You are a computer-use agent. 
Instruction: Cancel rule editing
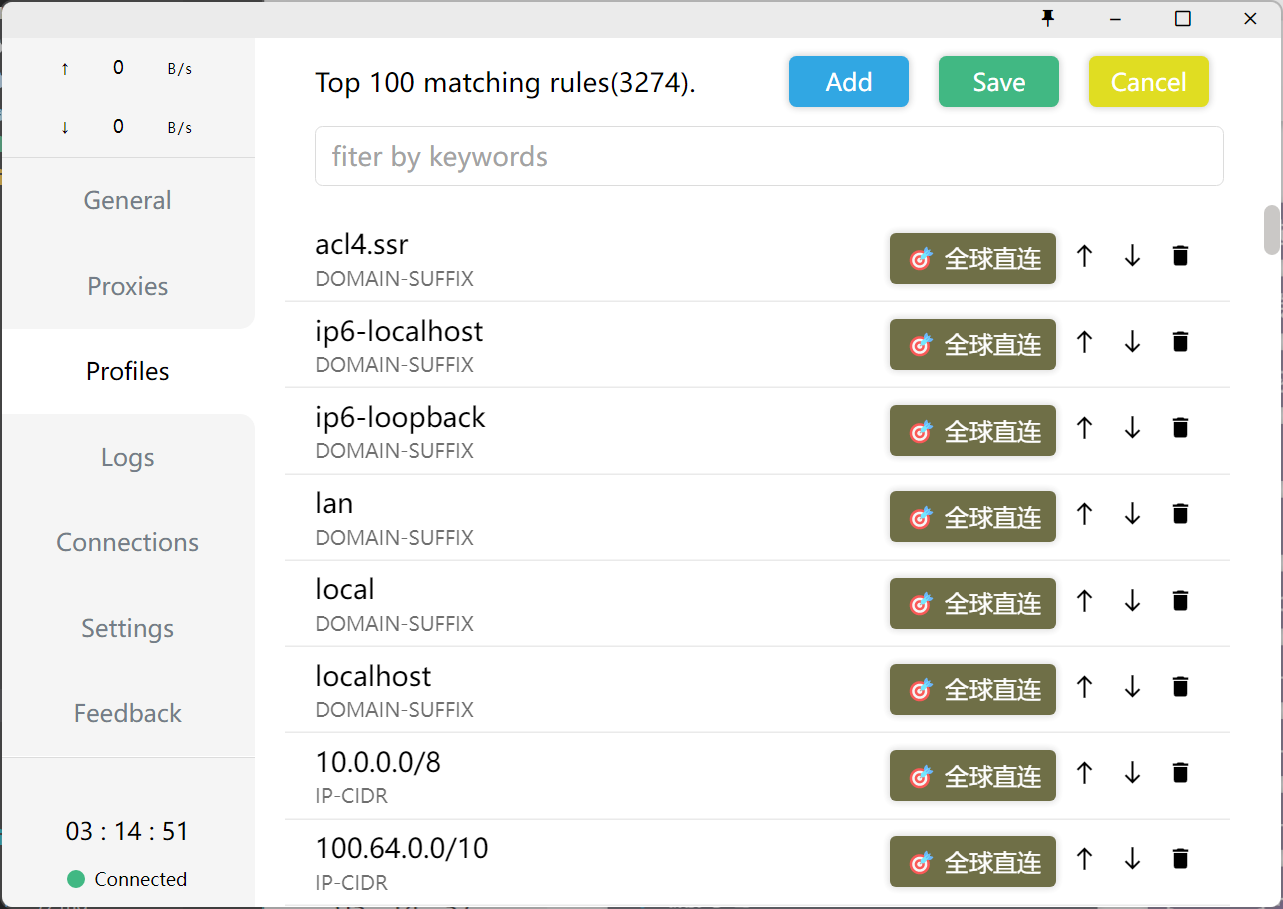(1148, 82)
